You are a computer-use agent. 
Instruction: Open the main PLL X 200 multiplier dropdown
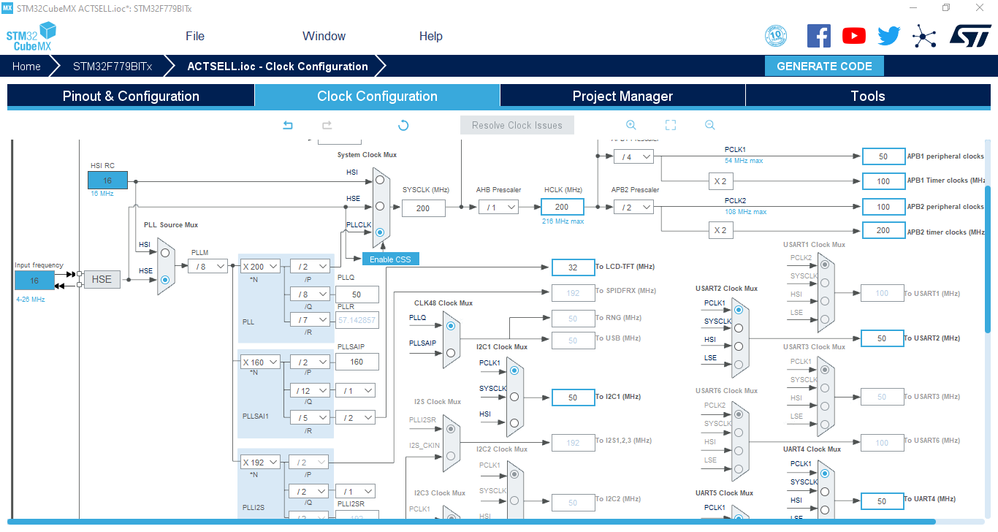point(260,266)
